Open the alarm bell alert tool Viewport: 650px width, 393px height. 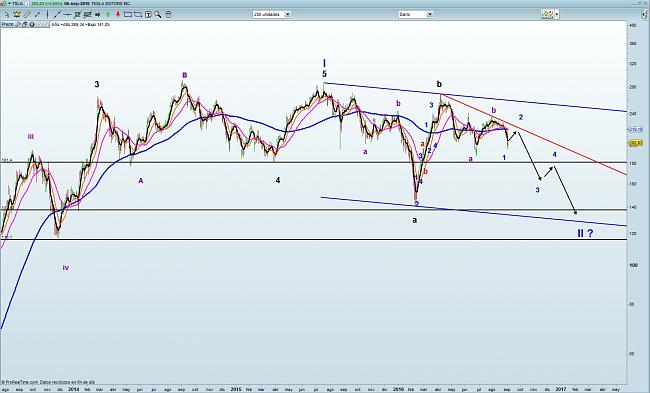tap(17, 15)
